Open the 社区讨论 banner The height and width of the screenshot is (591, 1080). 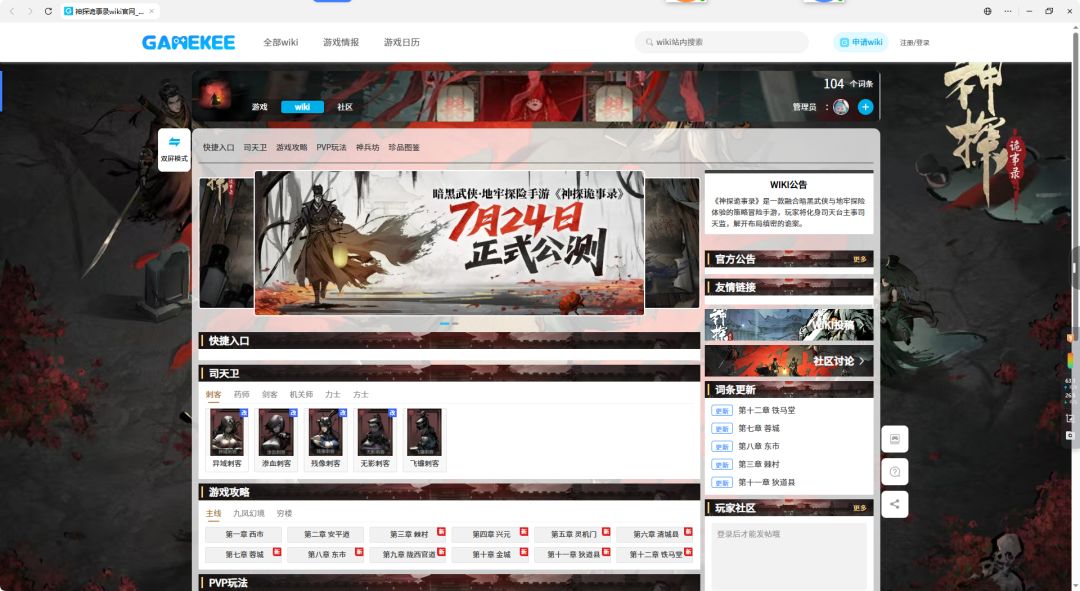pyautogui.click(x=789, y=361)
